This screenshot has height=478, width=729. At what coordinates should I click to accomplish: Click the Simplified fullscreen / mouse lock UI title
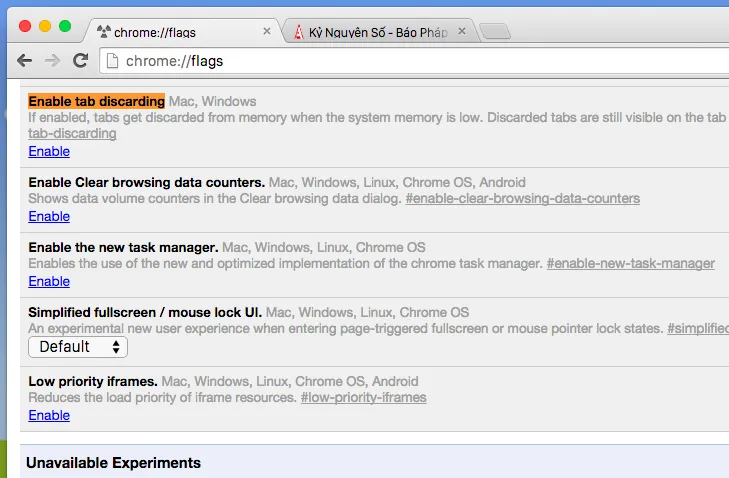[145, 312]
